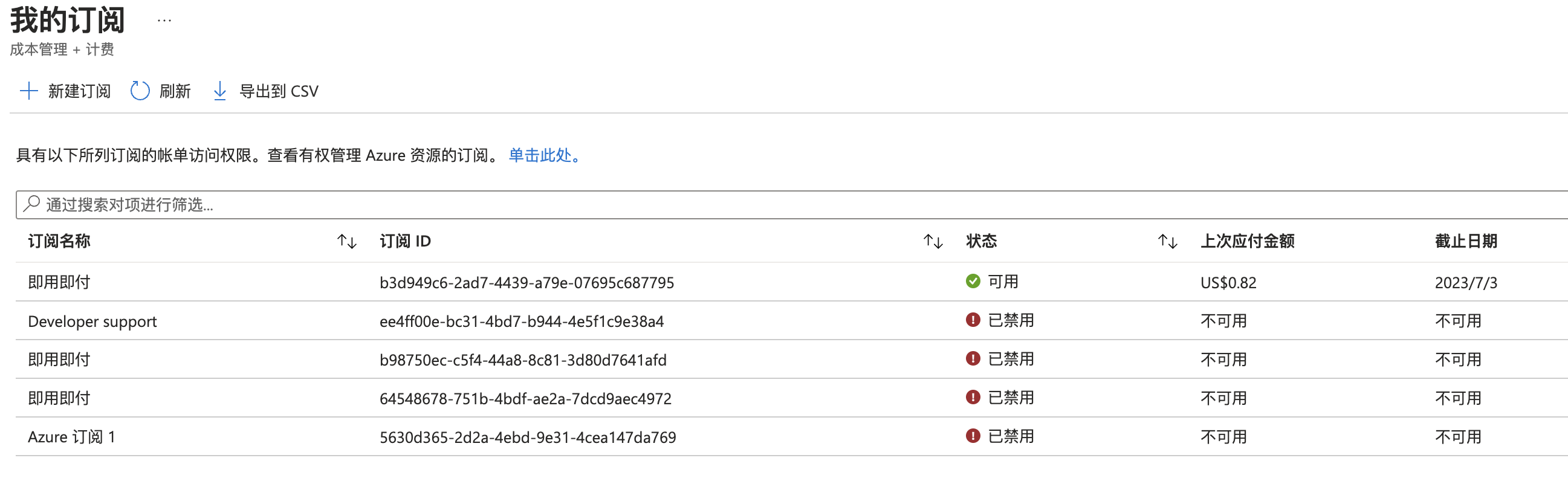1568x481 pixels.
Task: Click the 刷新 button label
Action: tap(175, 91)
